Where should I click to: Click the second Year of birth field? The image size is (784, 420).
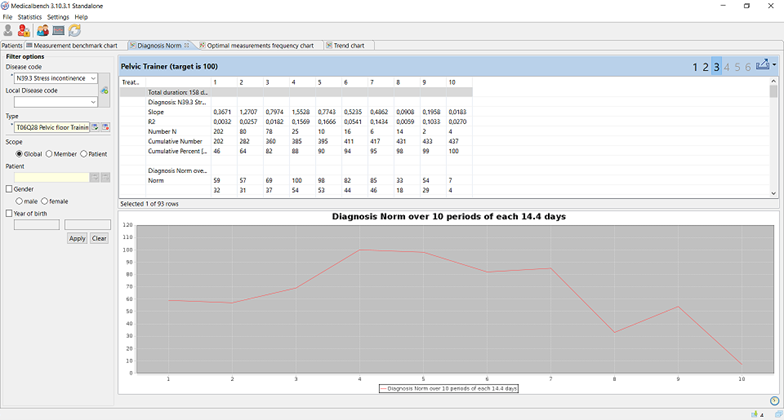point(88,224)
